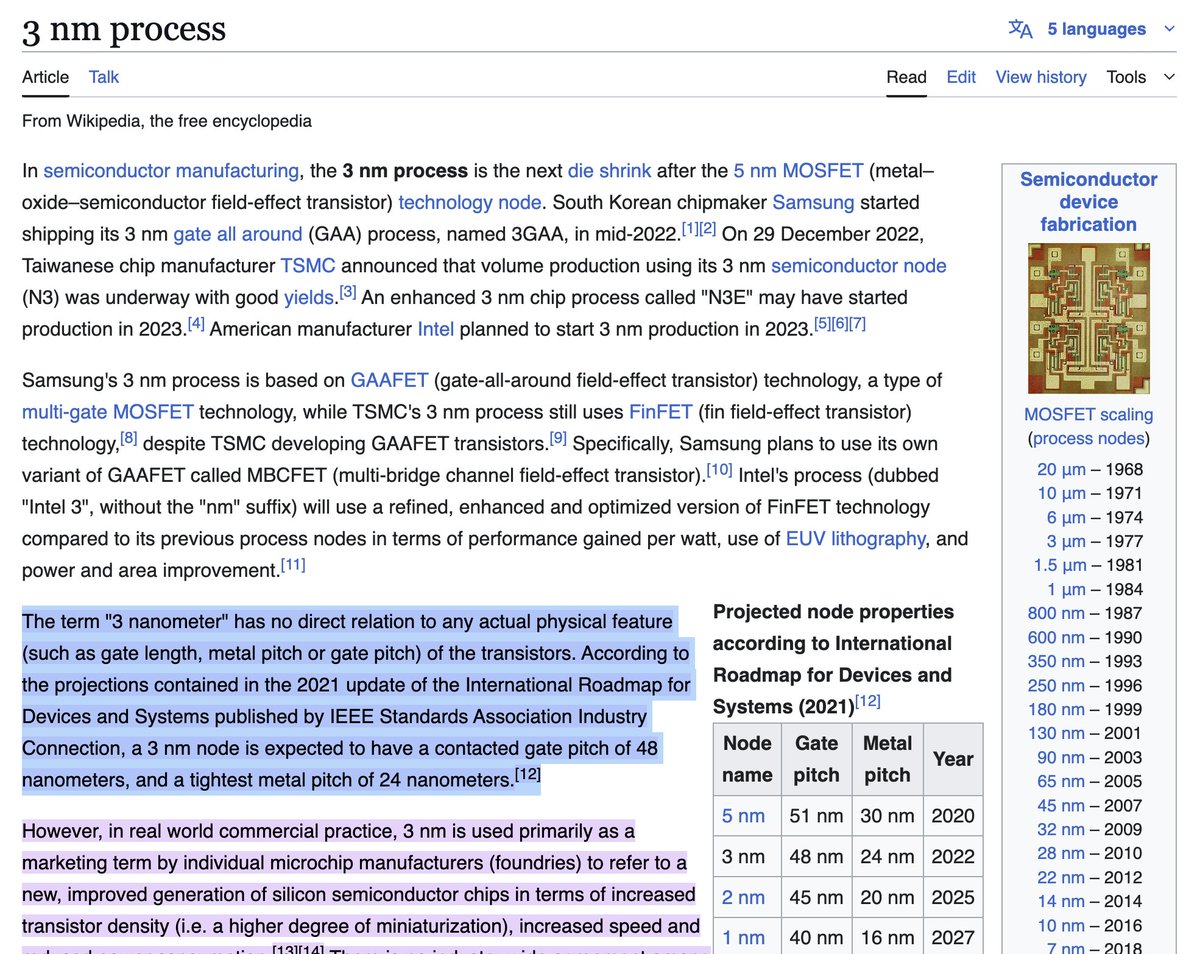Follow the semiconductor manufacturing link

(x=171, y=171)
